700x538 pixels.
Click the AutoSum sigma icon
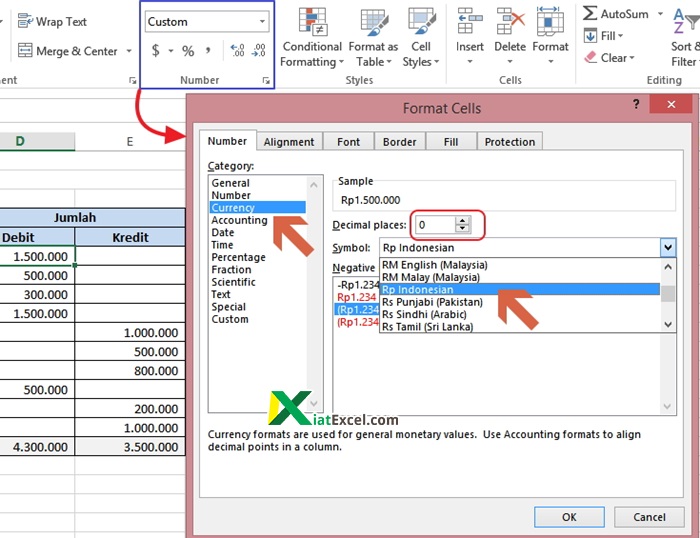click(590, 13)
